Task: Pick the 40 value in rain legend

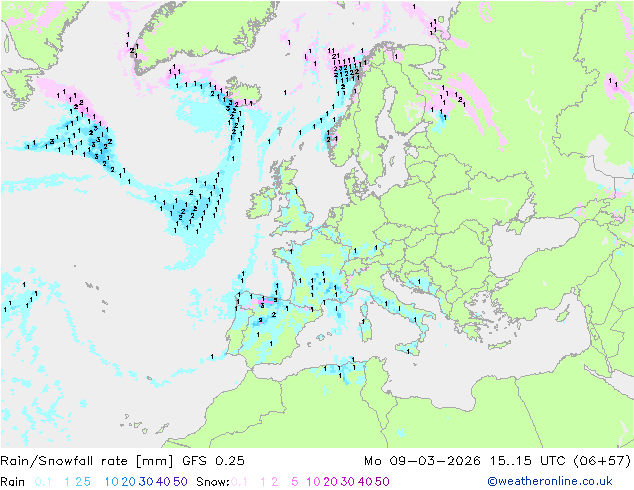Action: [x=163, y=482]
